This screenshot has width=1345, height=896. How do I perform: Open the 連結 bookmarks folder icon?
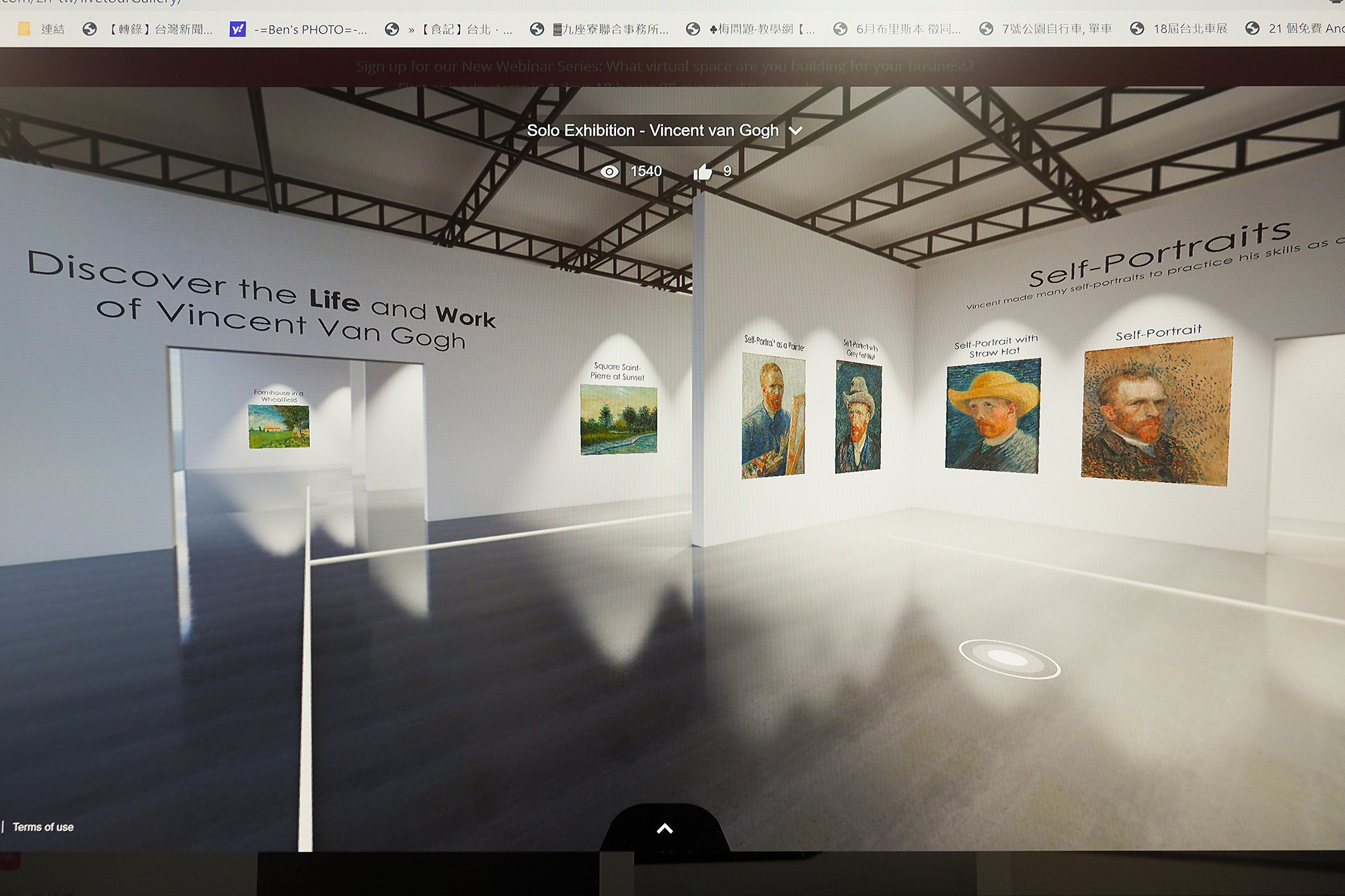click(25, 29)
